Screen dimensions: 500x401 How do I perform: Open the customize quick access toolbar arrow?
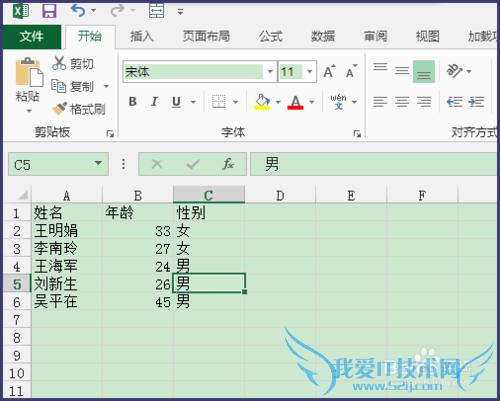point(180,12)
